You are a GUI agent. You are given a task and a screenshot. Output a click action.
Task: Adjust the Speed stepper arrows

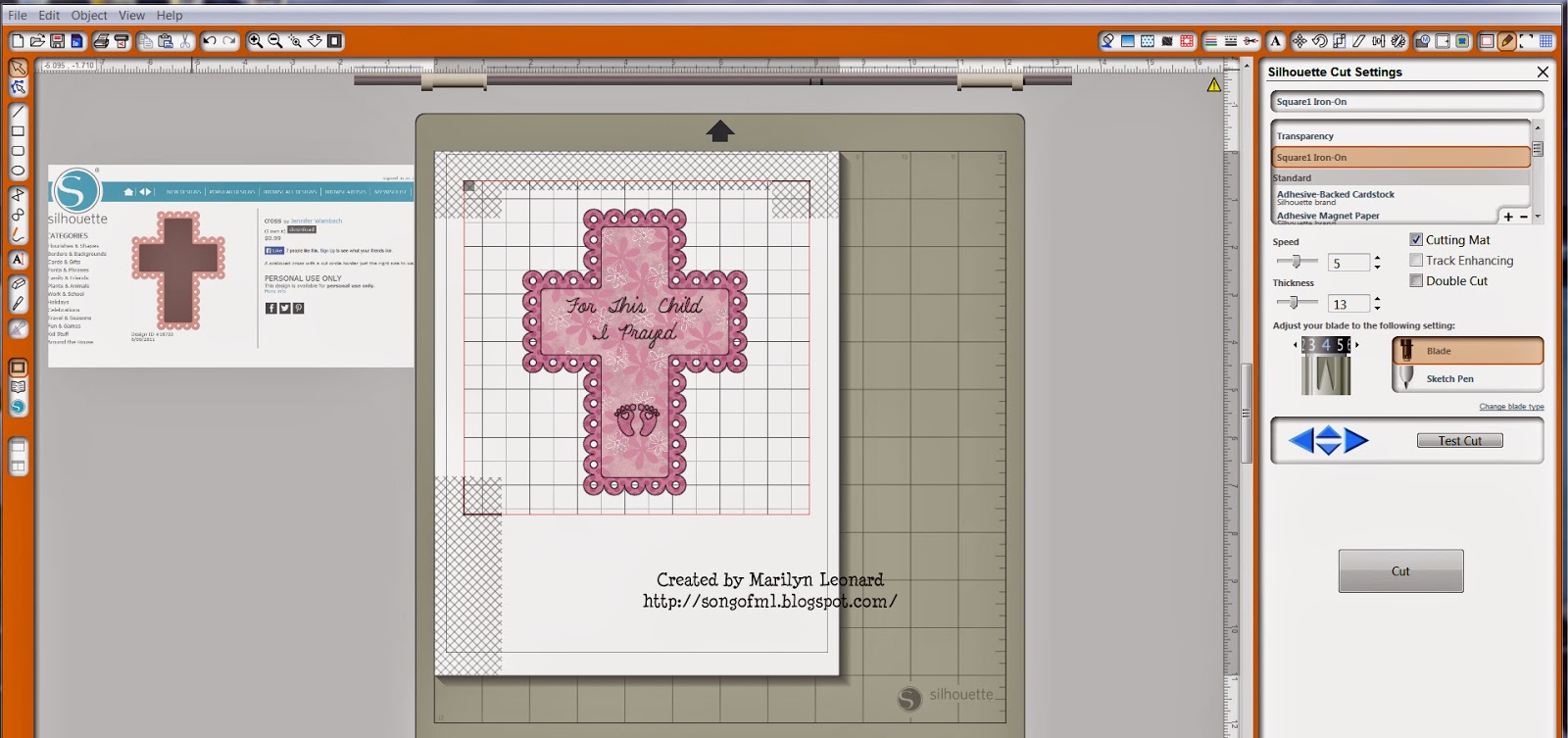click(x=1377, y=263)
